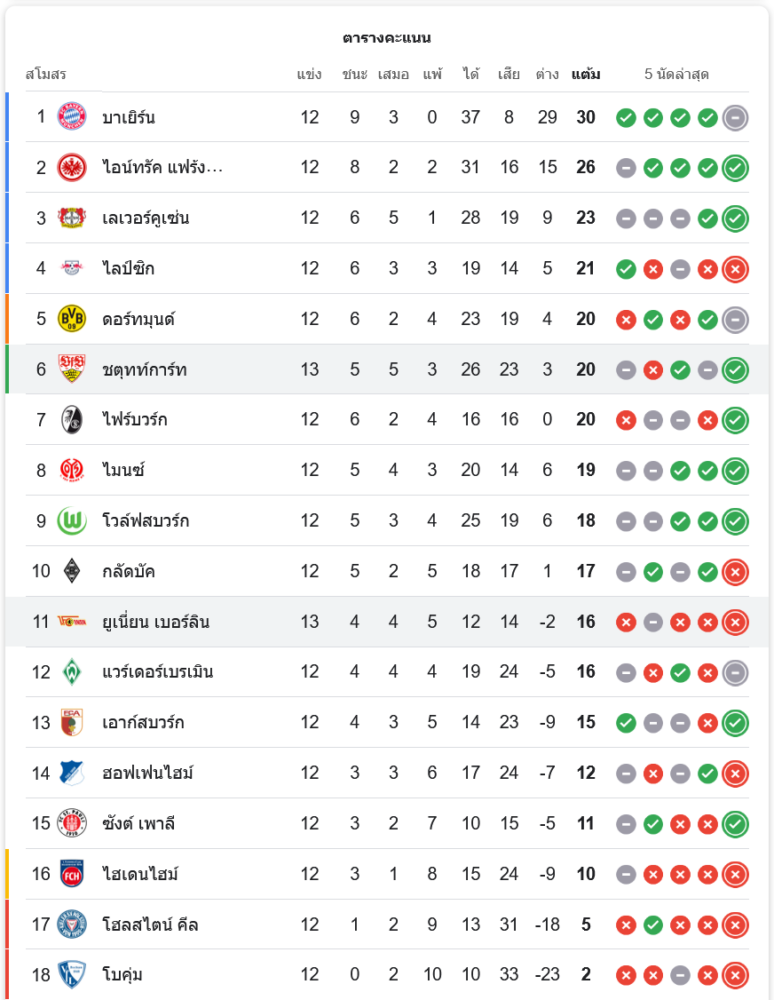Image resolution: width=774 pixels, height=1000 pixels.
Task: Click the Bayer Leverkusen club crest
Action: pos(72,218)
